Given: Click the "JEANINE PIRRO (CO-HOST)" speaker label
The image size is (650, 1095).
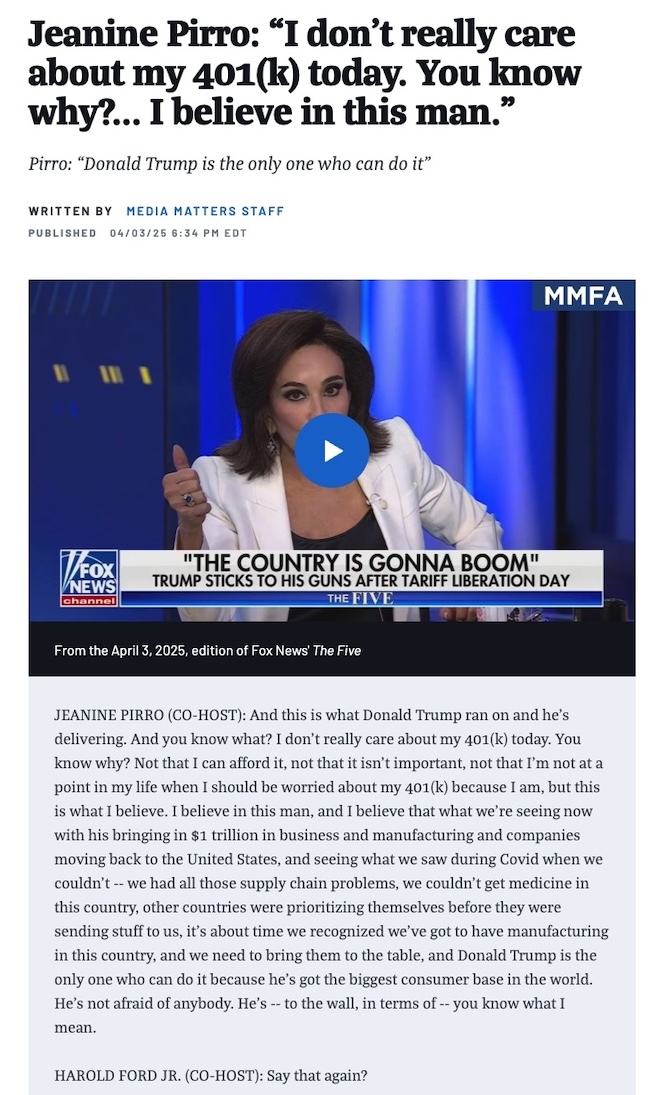Looking at the screenshot, I should pos(149,715).
